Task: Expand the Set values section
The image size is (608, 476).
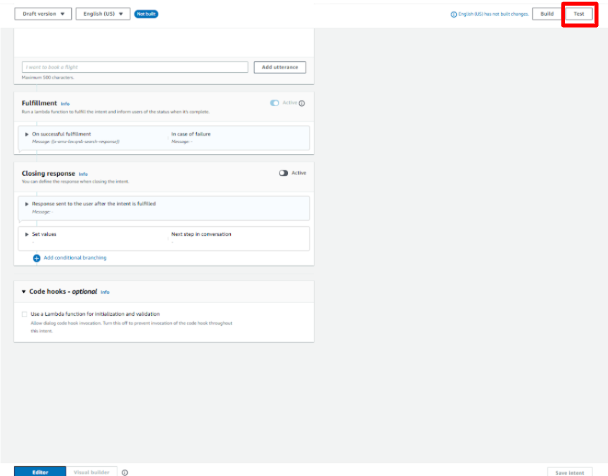Action: 27,235
